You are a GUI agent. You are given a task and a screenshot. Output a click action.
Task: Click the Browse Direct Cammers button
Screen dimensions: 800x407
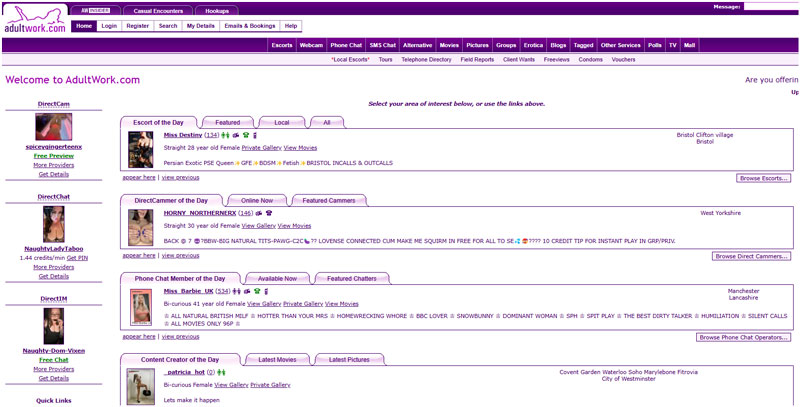[x=752, y=256]
